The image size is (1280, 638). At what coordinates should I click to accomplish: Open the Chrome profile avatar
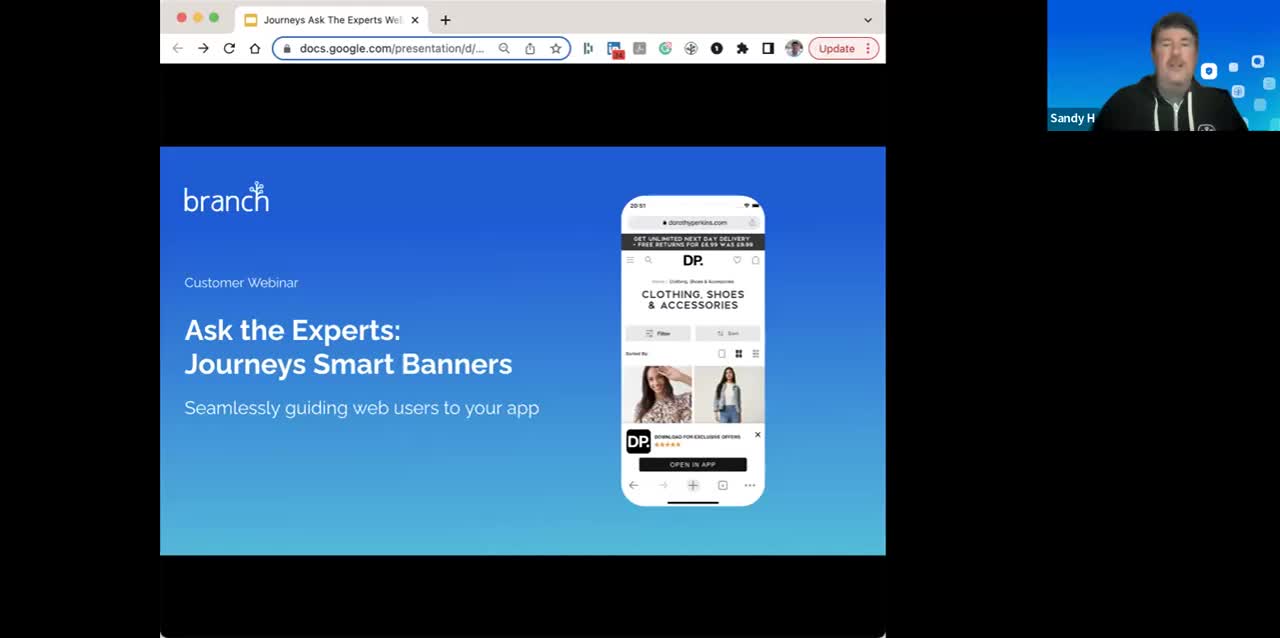(794, 48)
